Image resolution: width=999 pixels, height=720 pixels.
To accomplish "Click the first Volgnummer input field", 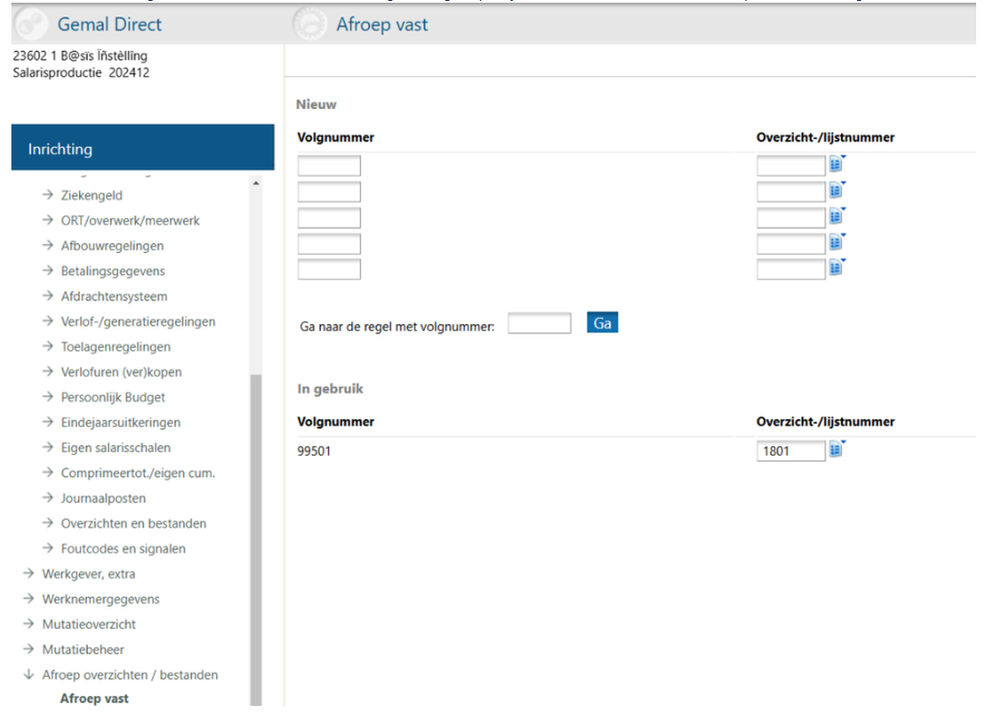I will tap(329, 166).
